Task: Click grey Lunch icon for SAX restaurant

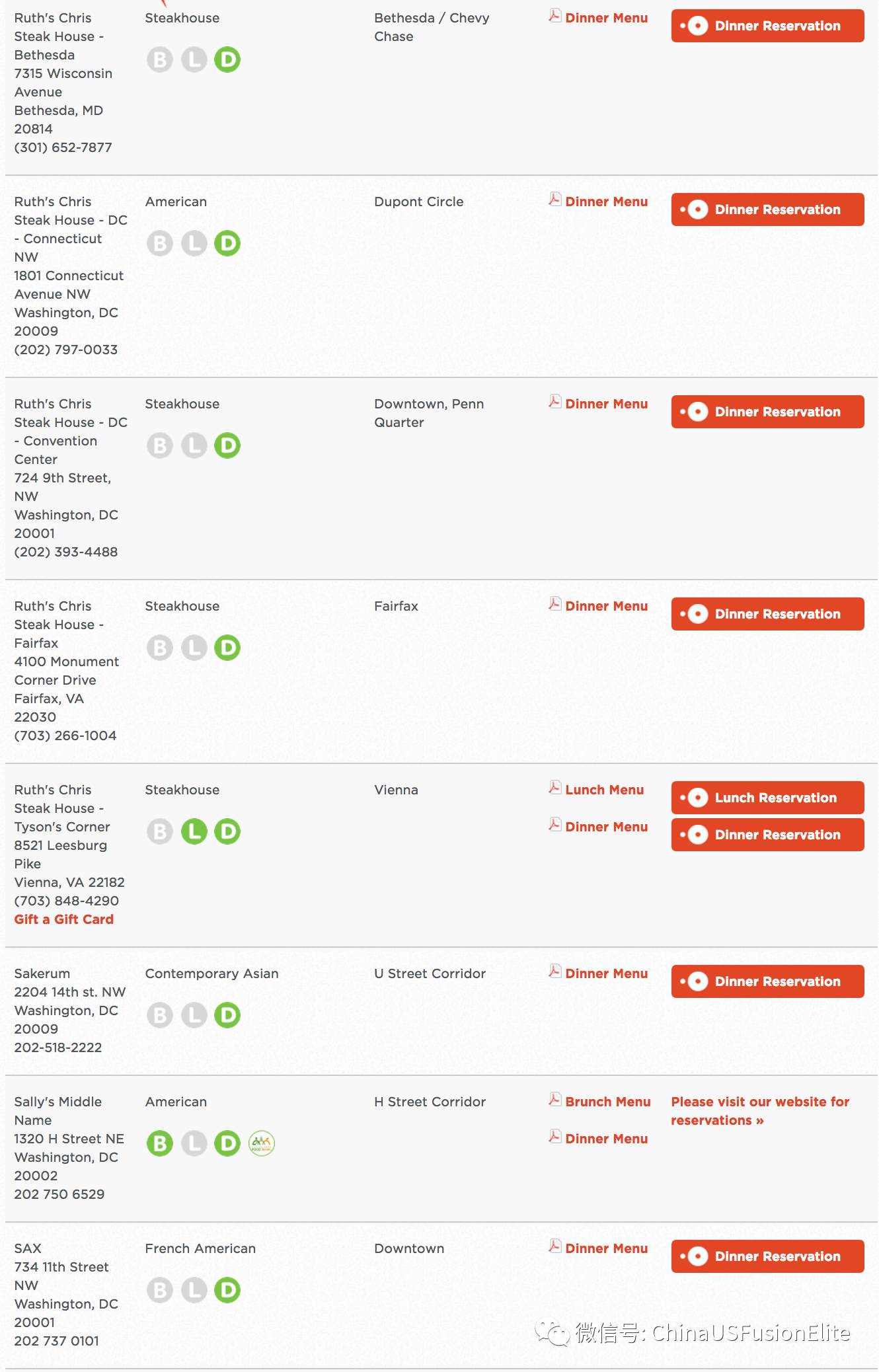Action: tap(194, 1290)
